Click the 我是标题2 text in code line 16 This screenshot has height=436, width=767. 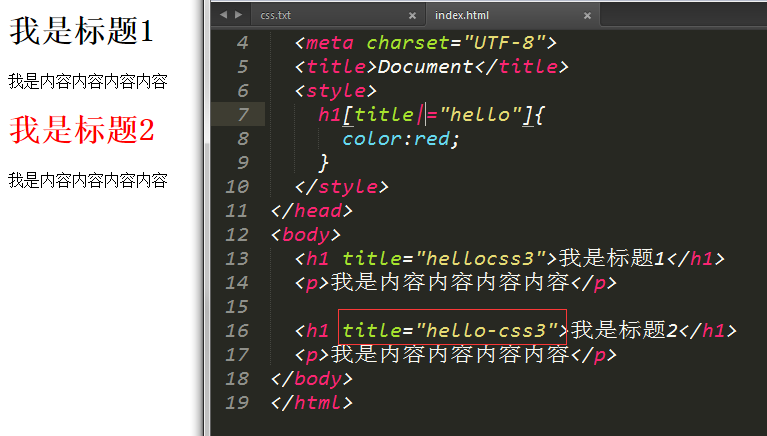(x=624, y=330)
